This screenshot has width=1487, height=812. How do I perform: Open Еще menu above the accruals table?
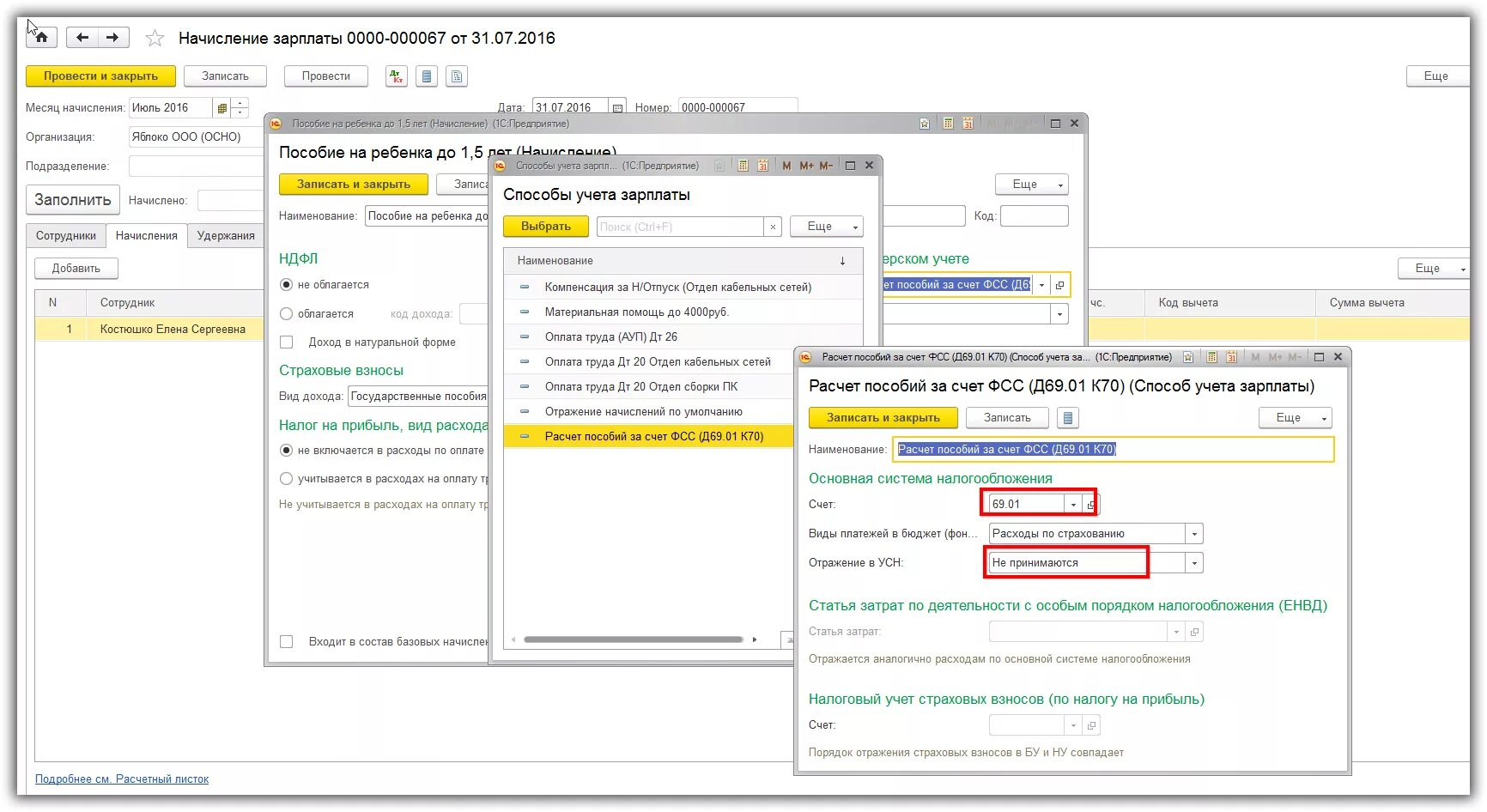(1435, 269)
